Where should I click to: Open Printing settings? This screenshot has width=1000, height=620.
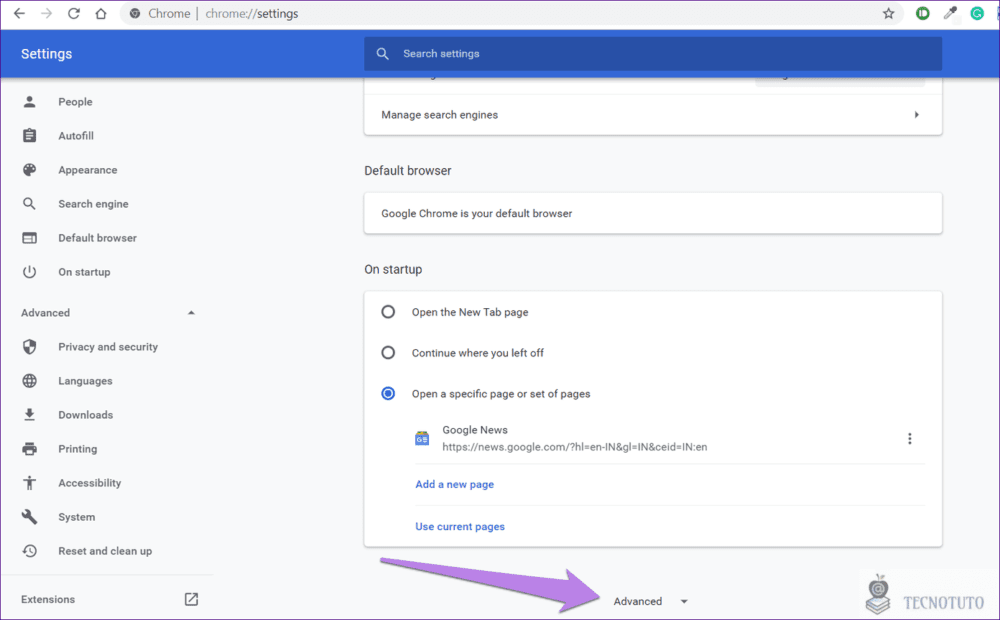click(x=78, y=449)
